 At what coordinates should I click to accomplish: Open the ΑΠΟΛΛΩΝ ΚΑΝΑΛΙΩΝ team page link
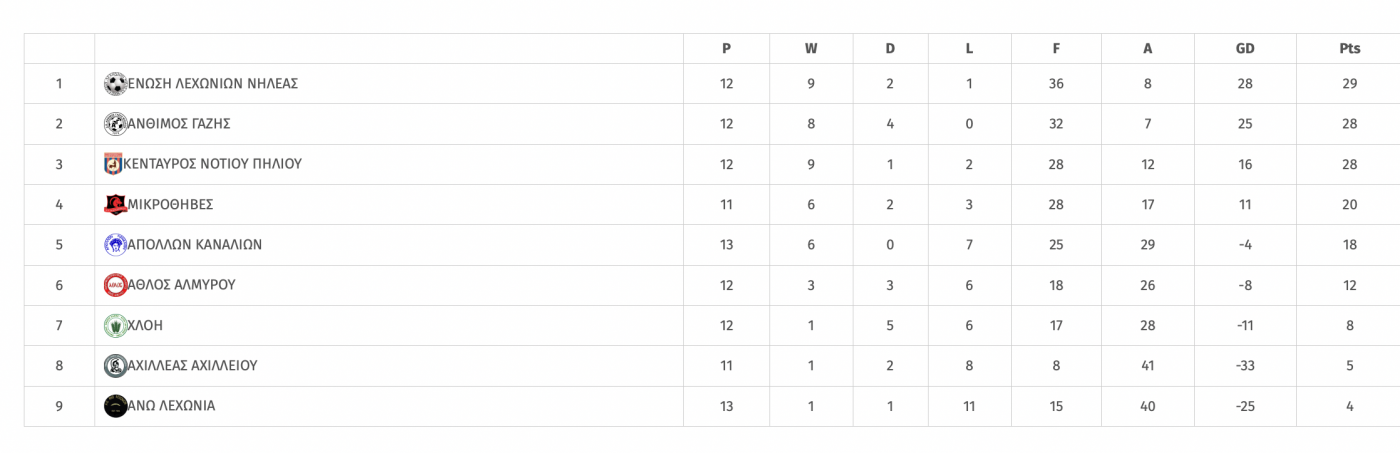[195, 245]
